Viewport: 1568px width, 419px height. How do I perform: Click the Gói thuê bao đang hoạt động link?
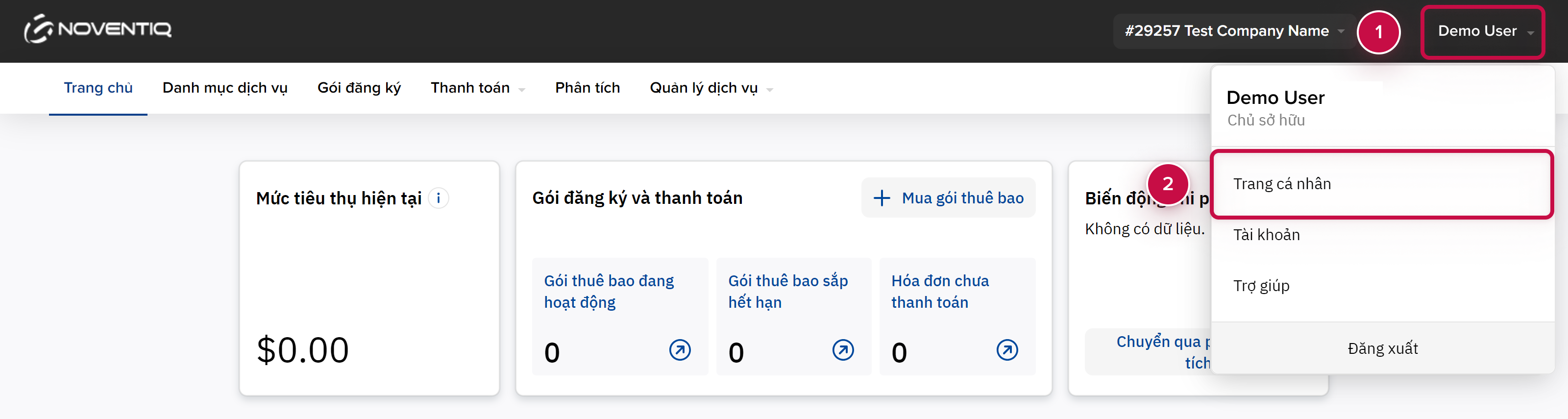pyautogui.click(x=609, y=291)
